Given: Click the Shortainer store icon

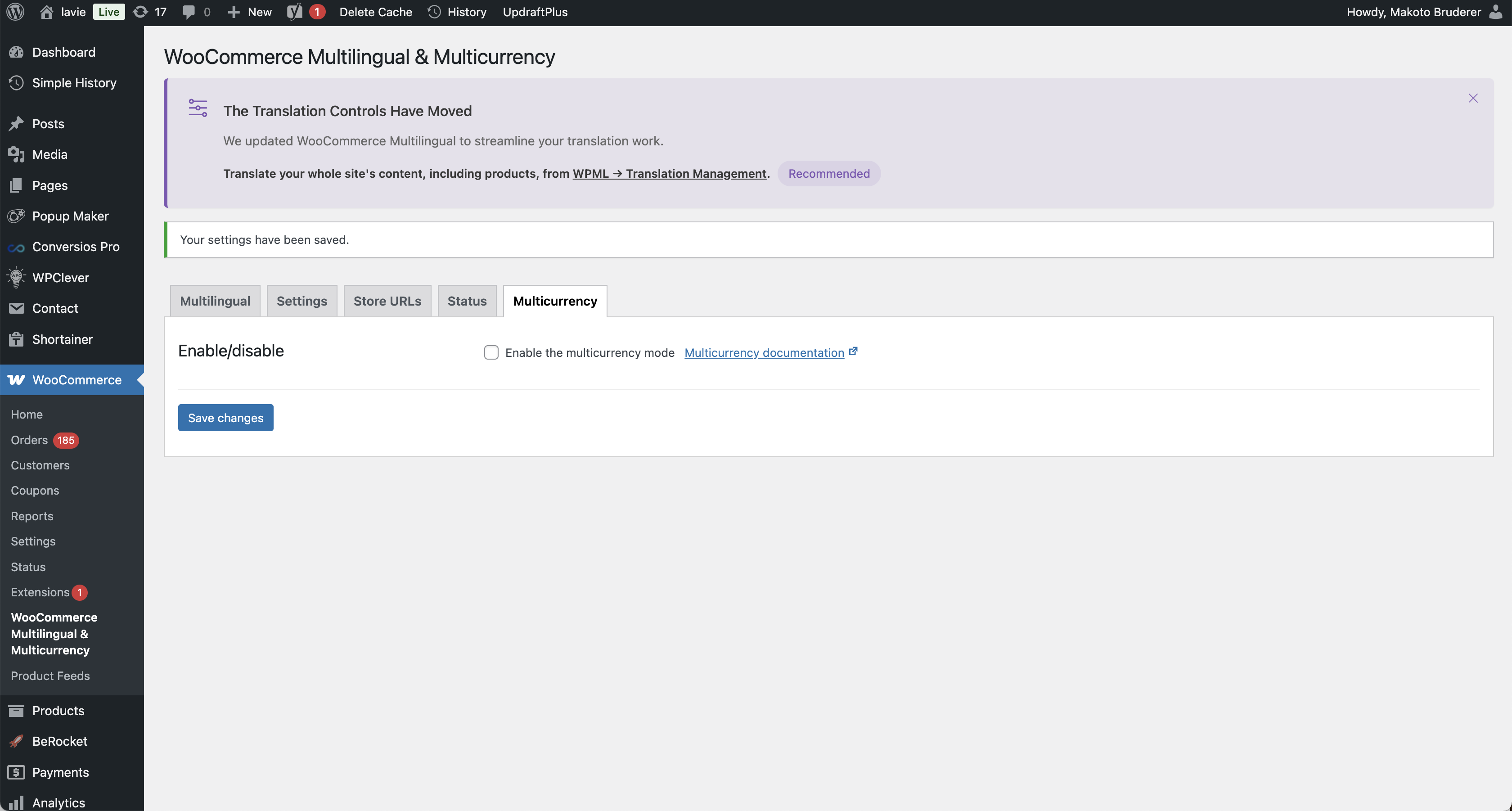Looking at the screenshot, I should coord(17,339).
